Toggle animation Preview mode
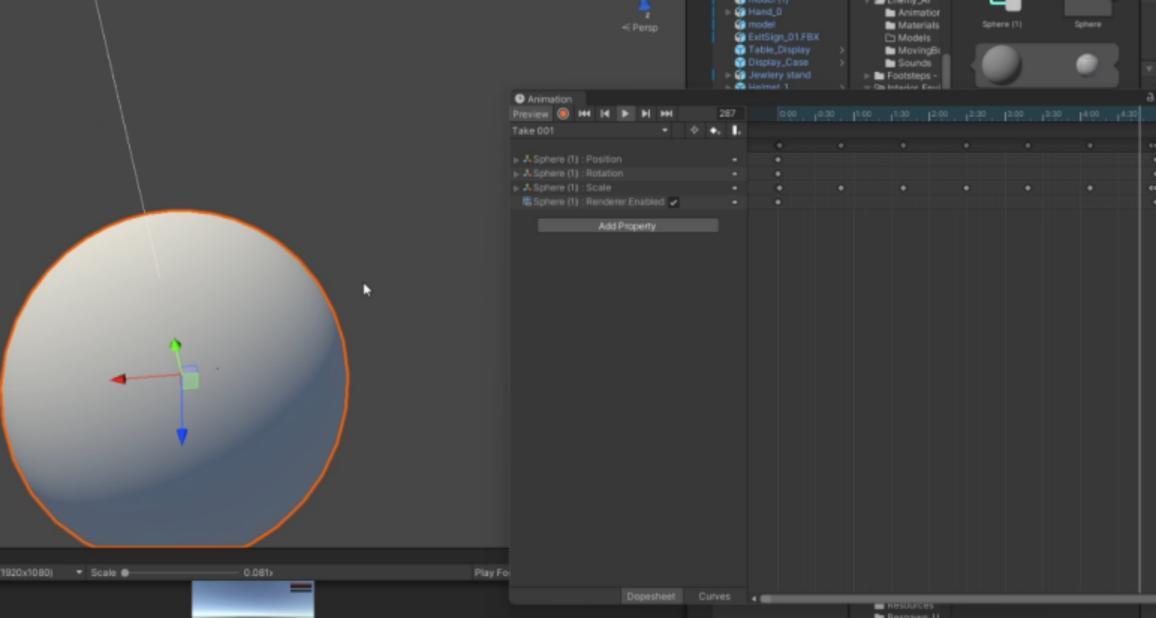This screenshot has height=618, width=1156. click(x=531, y=114)
